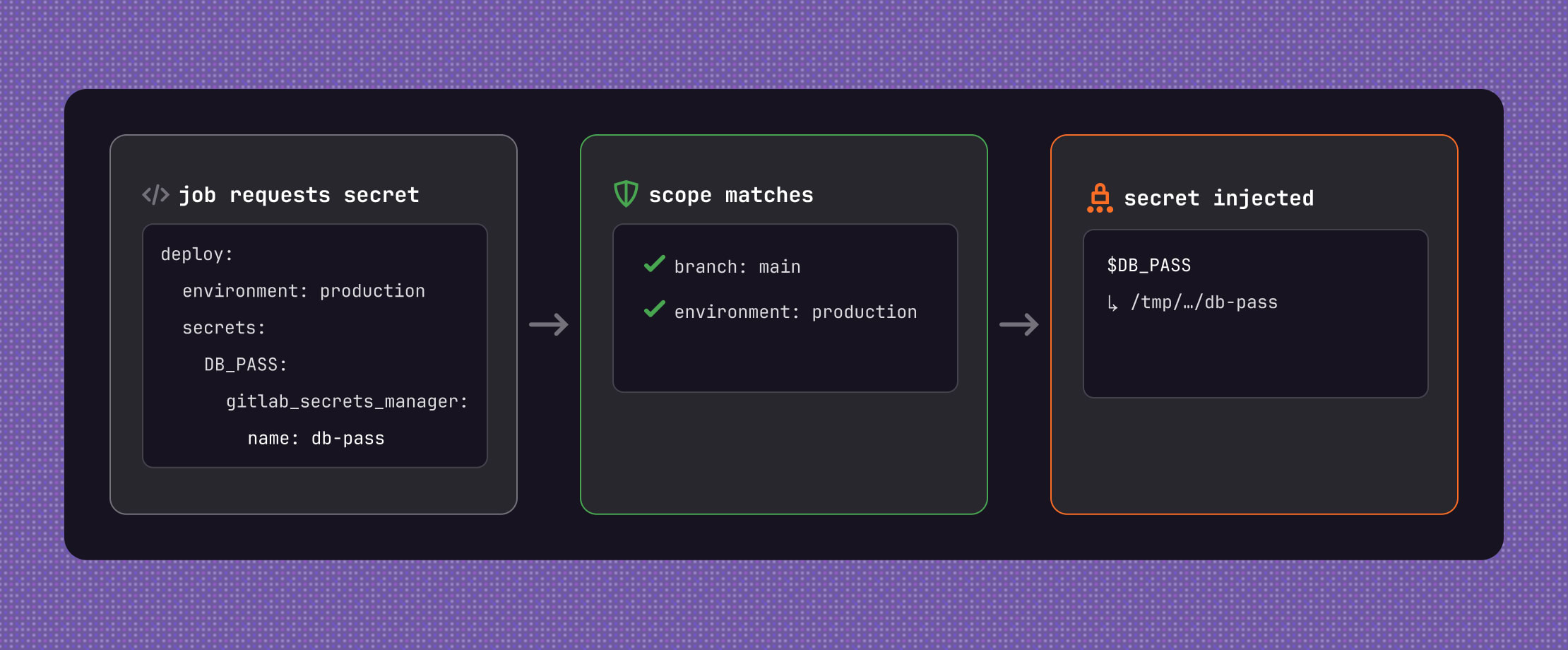
Task: Click 'environment: production' in the scope box
Action: click(x=796, y=312)
